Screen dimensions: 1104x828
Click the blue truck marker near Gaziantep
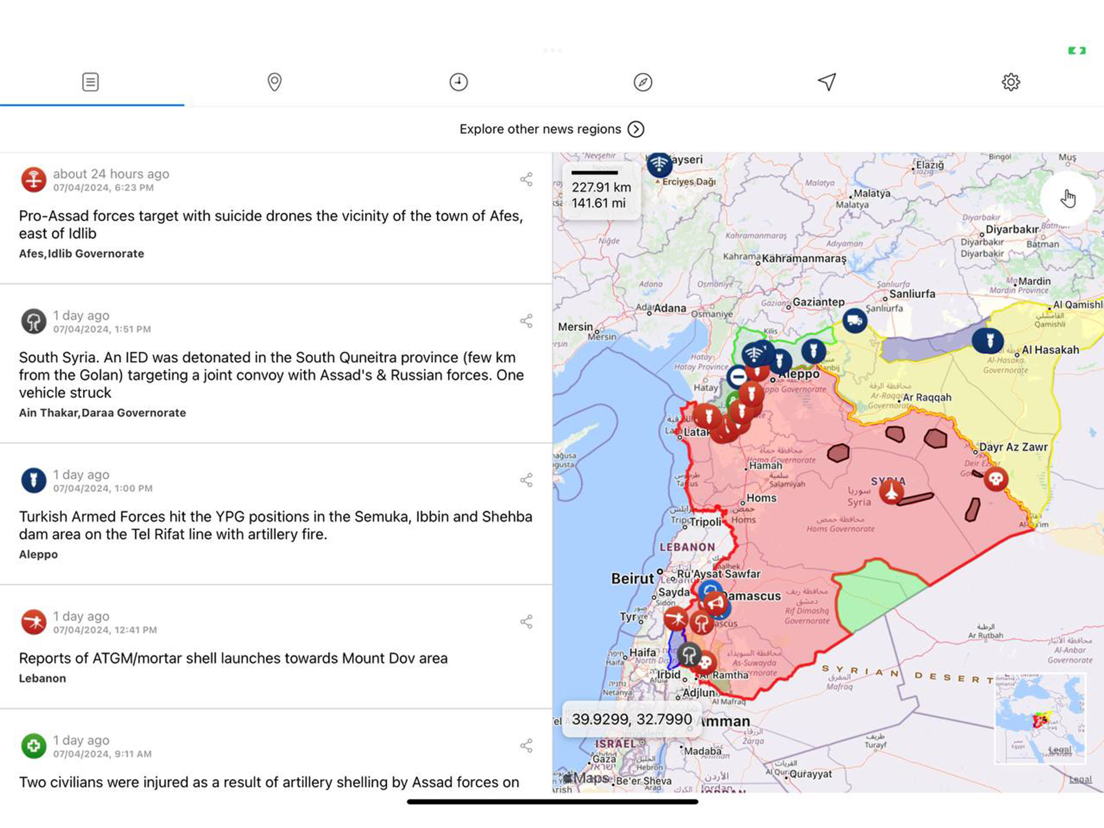(854, 321)
